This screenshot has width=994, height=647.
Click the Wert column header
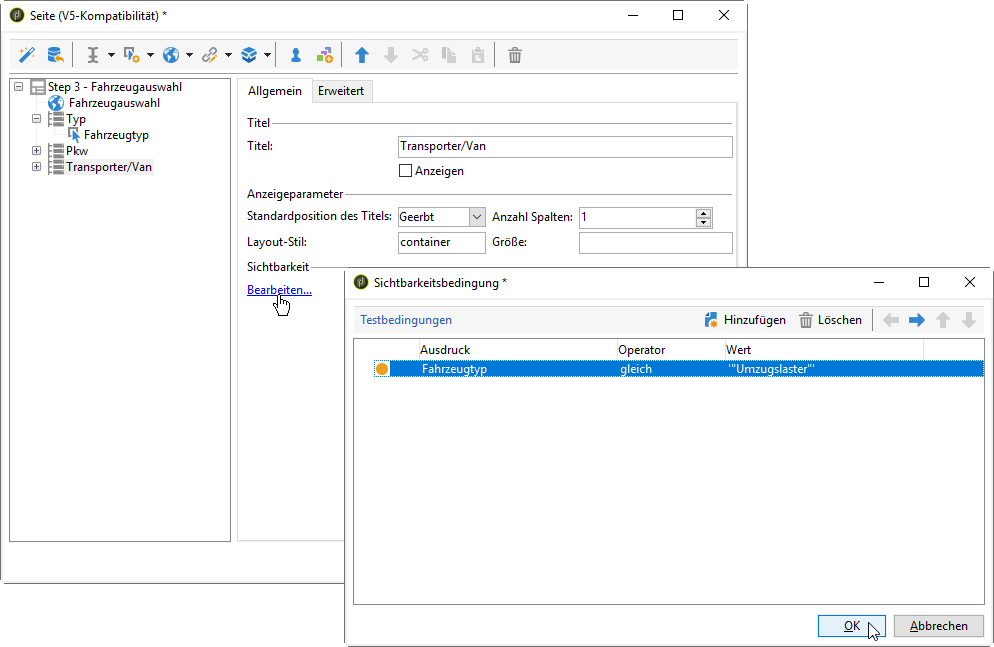click(824, 350)
